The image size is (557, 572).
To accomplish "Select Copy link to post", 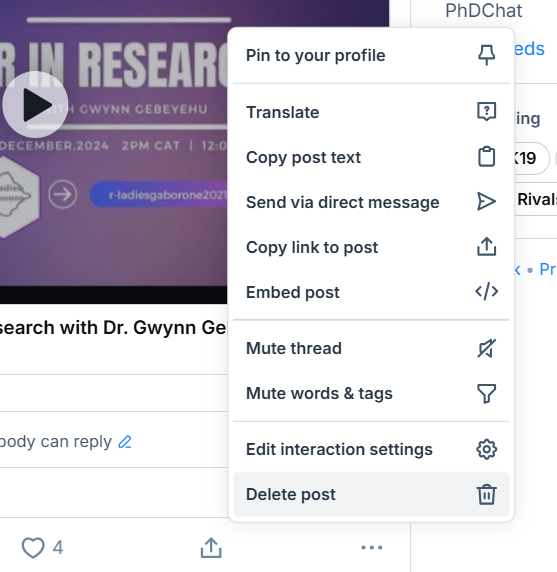I will [371, 247].
